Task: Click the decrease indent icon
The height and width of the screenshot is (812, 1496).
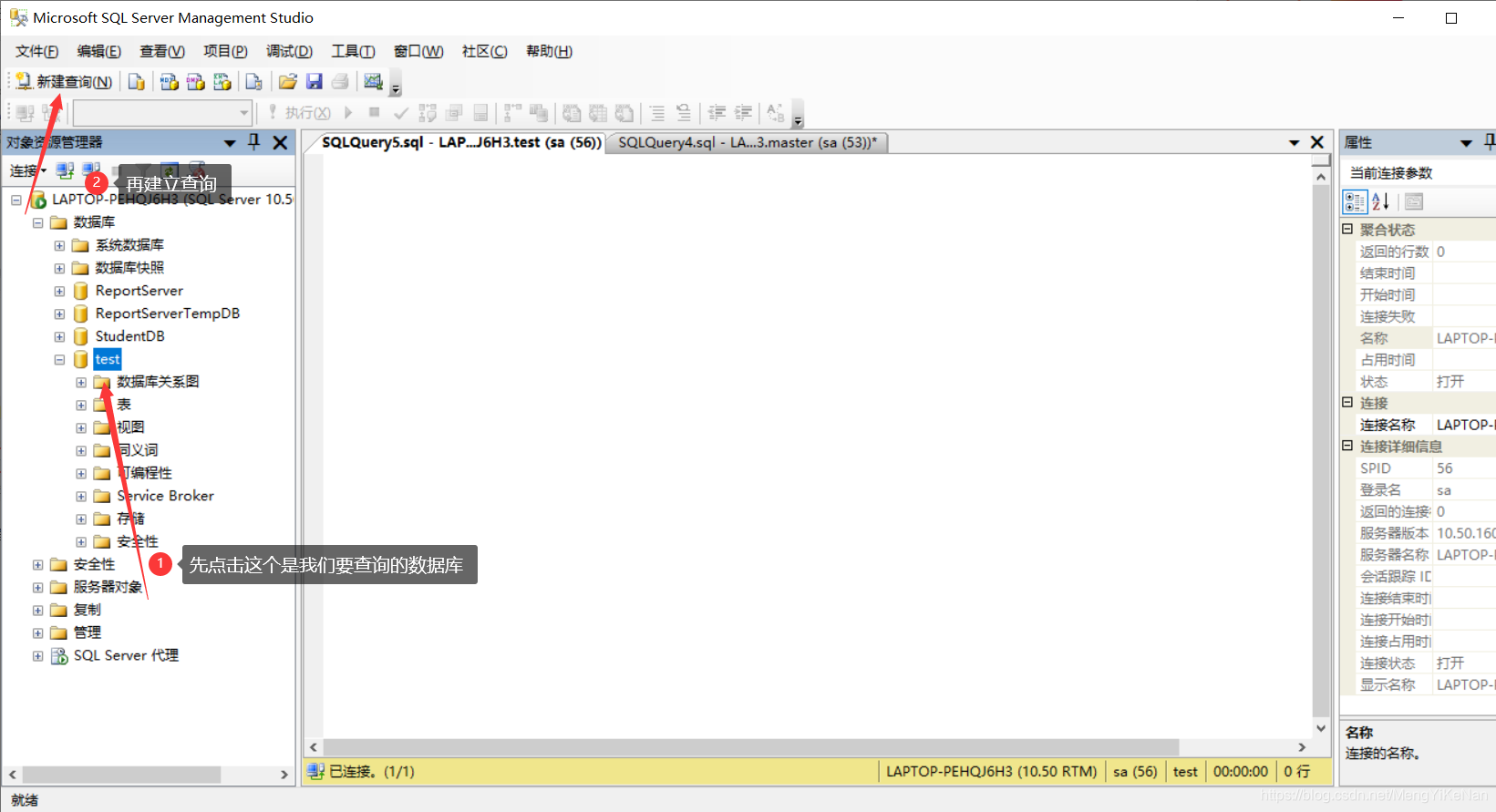Action: point(717,113)
